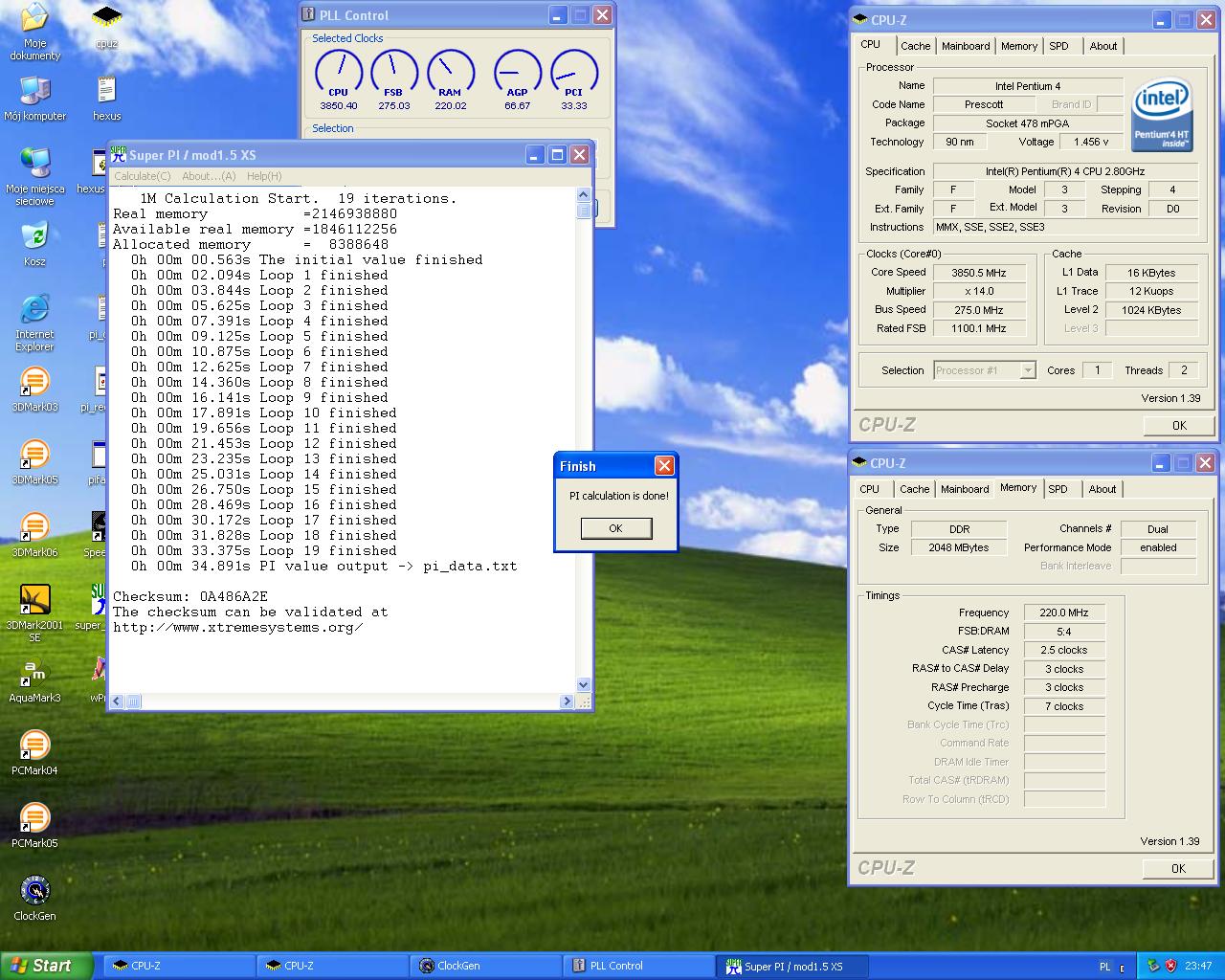1225x980 pixels.
Task: Click the PL language indicator in tray
Action: tap(1105, 967)
